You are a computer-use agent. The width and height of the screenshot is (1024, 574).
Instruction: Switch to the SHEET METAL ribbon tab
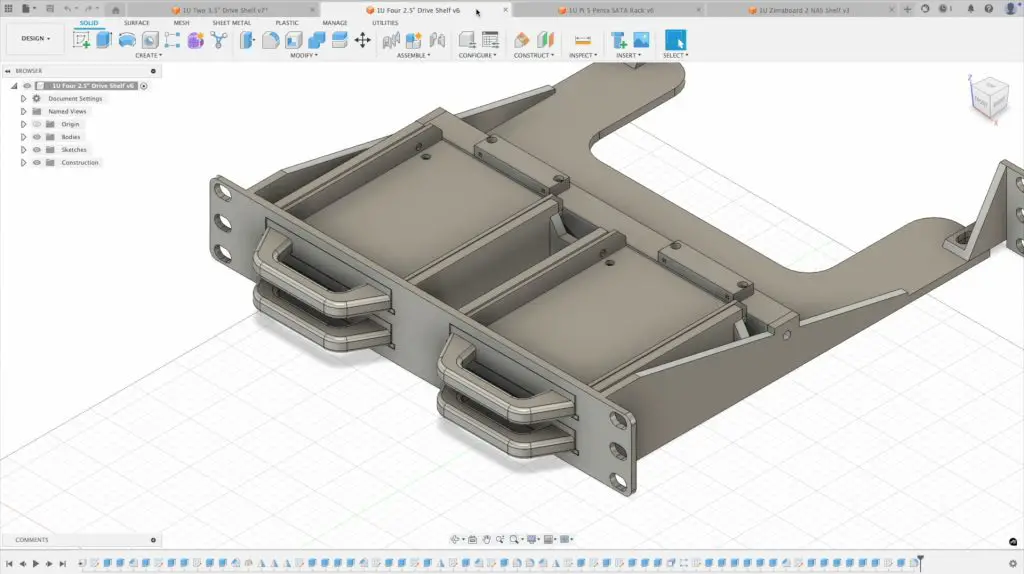coord(232,22)
